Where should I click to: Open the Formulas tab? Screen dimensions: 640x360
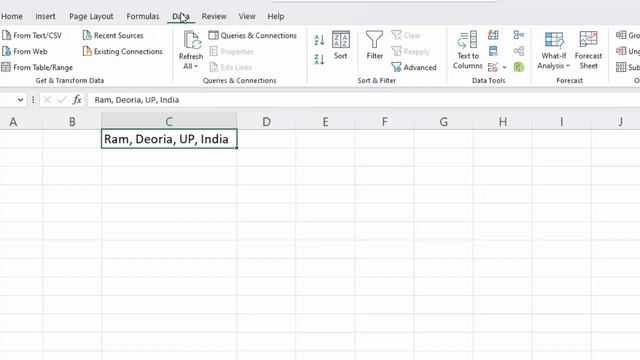pyautogui.click(x=142, y=16)
